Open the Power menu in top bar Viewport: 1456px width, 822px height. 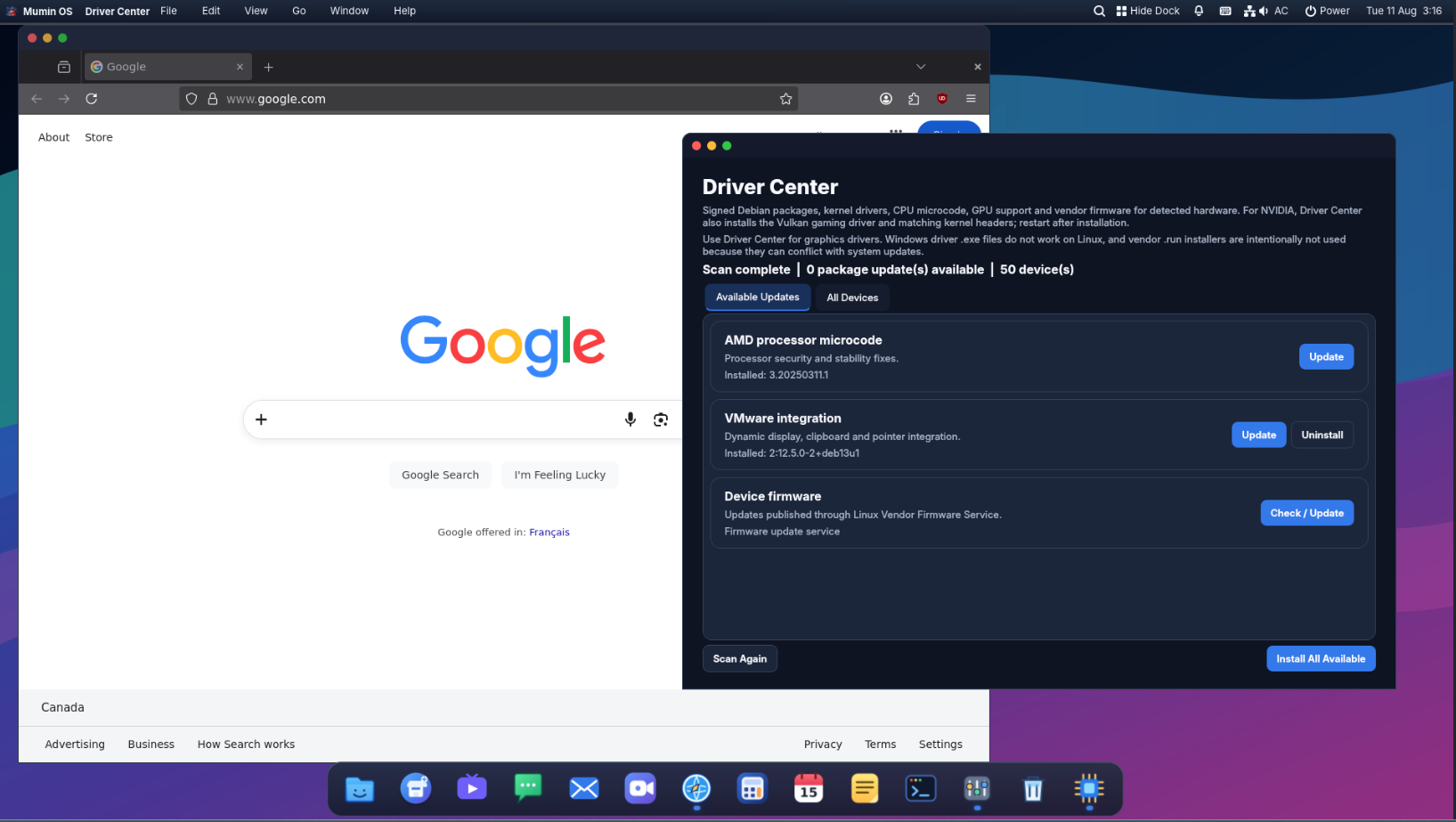[1327, 11]
